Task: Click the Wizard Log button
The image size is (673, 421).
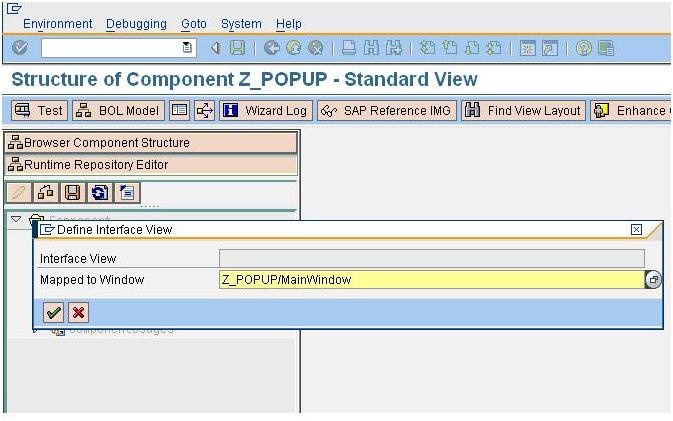Action: click(266, 111)
